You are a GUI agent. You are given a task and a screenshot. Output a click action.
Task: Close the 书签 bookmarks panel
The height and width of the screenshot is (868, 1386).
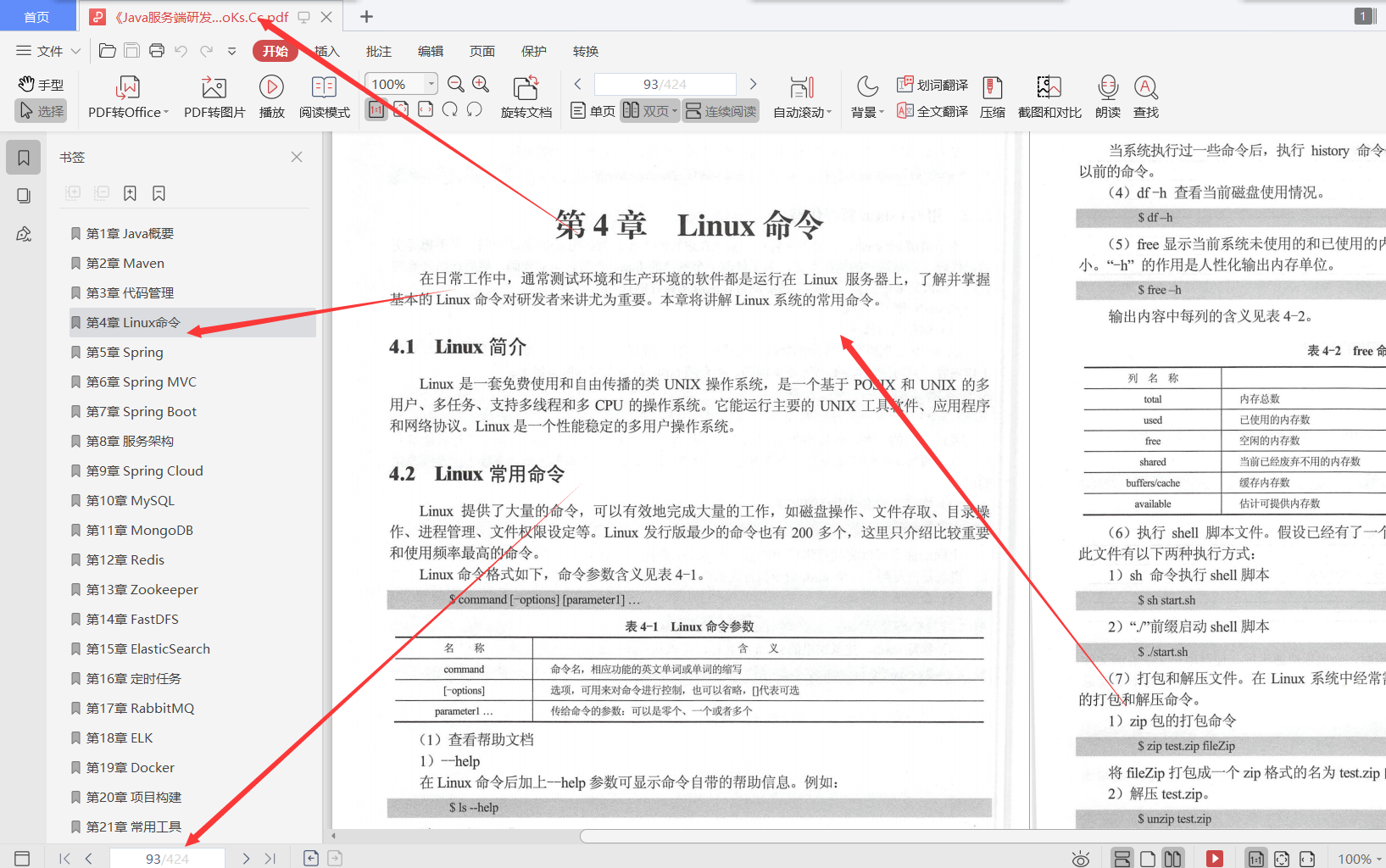[x=296, y=157]
